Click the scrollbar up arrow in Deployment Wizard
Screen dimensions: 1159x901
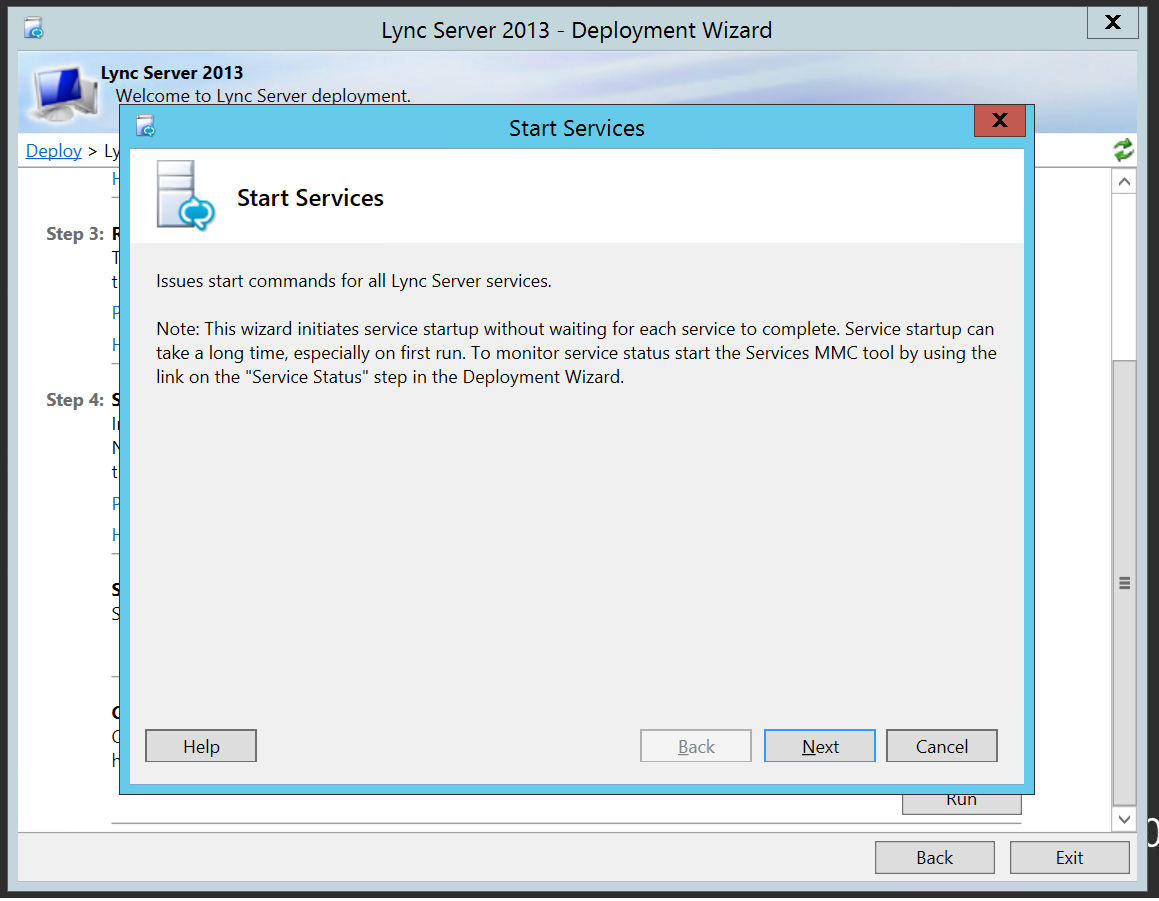coord(1124,182)
